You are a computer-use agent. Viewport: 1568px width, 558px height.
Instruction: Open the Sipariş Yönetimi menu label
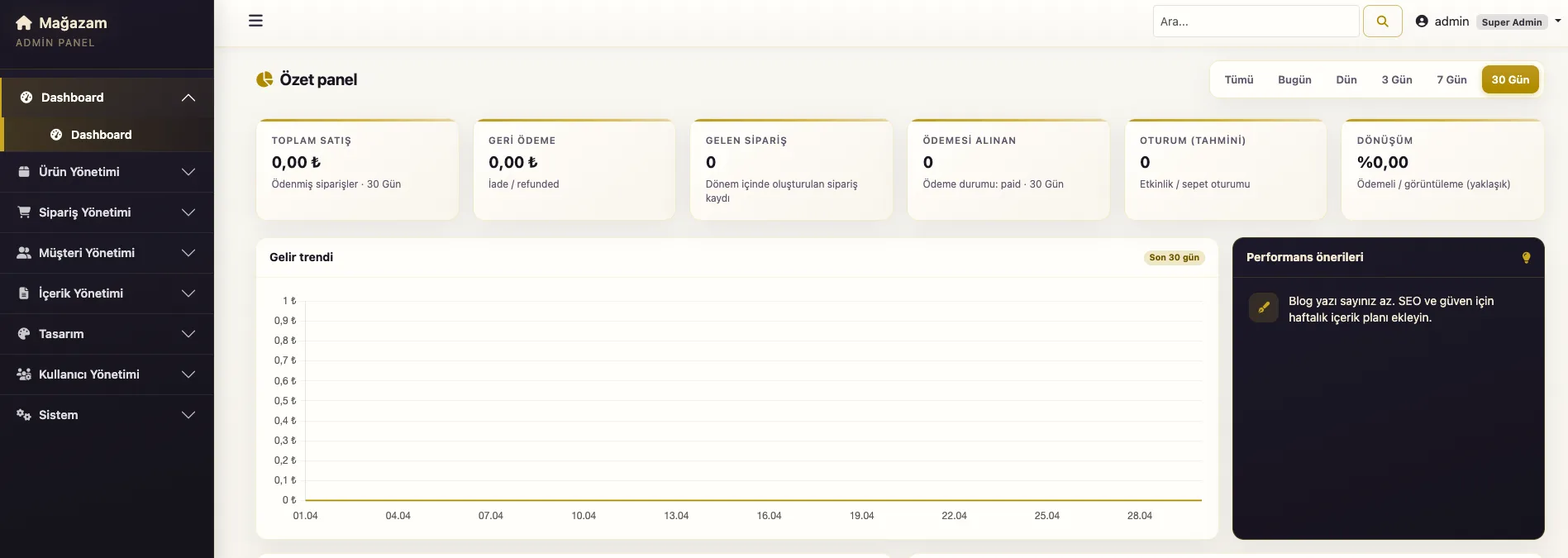click(84, 212)
